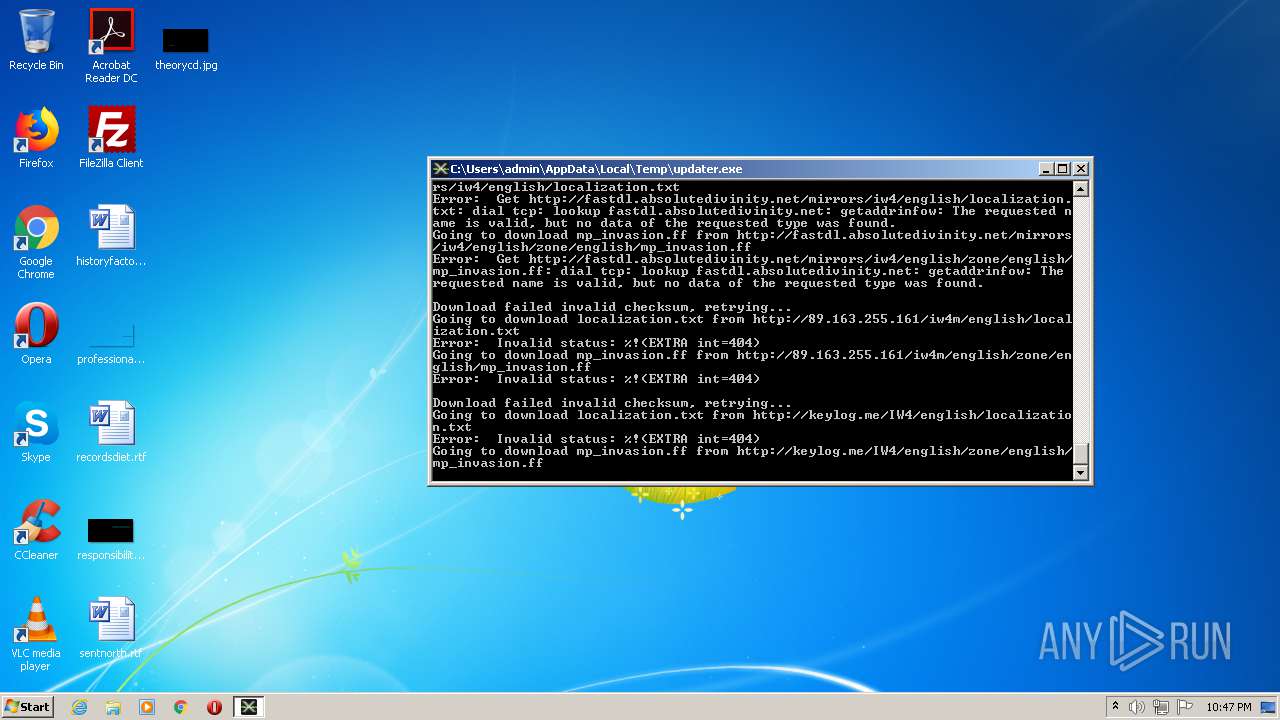
Task: Launch Internet Explorer from the taskbar
Action: click(x=80, y=707)
